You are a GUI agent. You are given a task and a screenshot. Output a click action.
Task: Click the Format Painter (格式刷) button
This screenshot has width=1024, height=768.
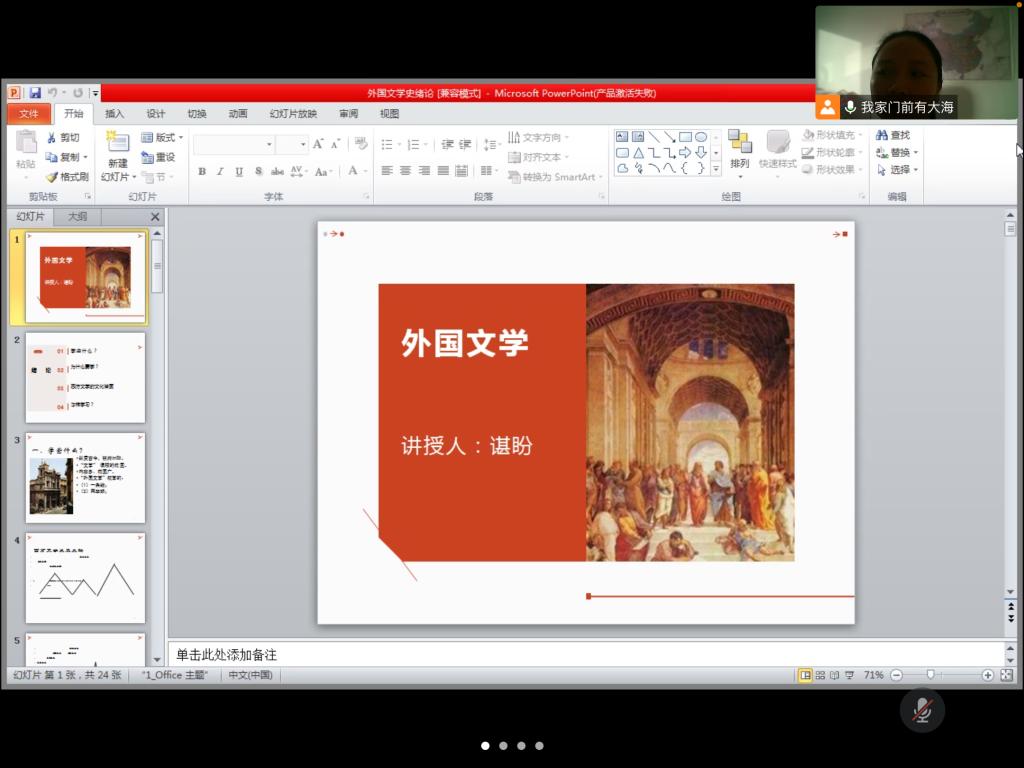click(x=67, y=176)
